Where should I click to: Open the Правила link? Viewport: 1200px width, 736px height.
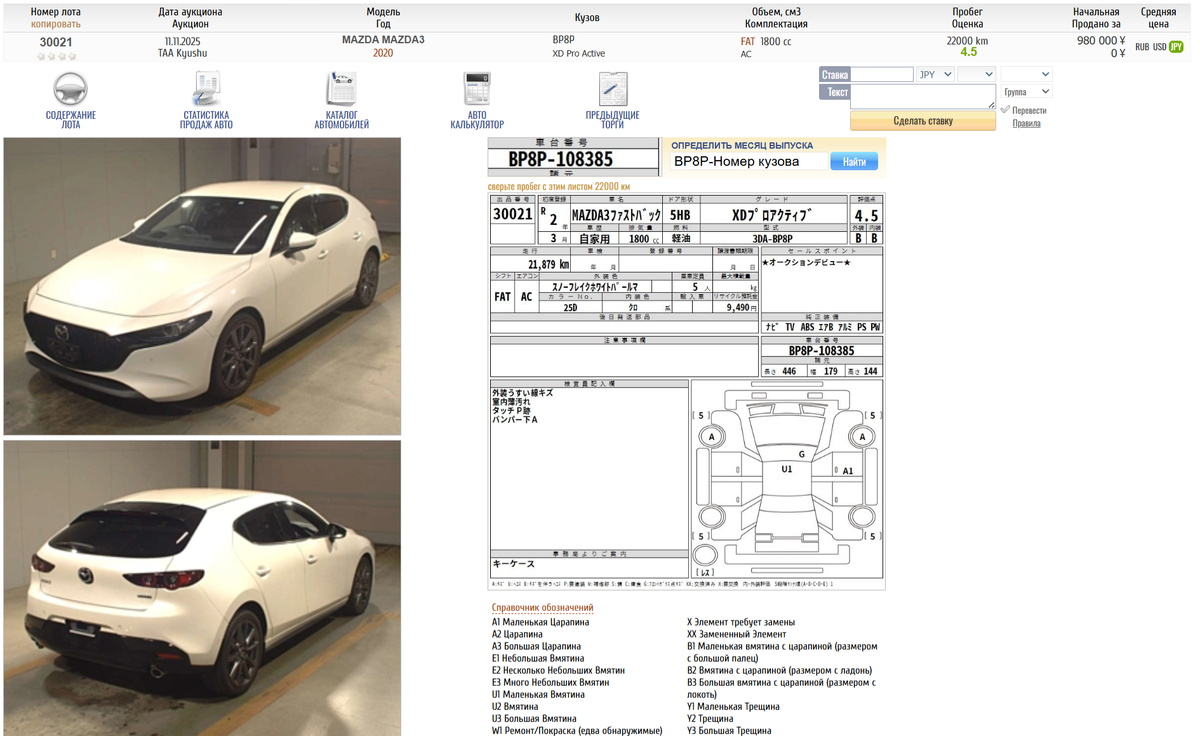coord(1026,123)
